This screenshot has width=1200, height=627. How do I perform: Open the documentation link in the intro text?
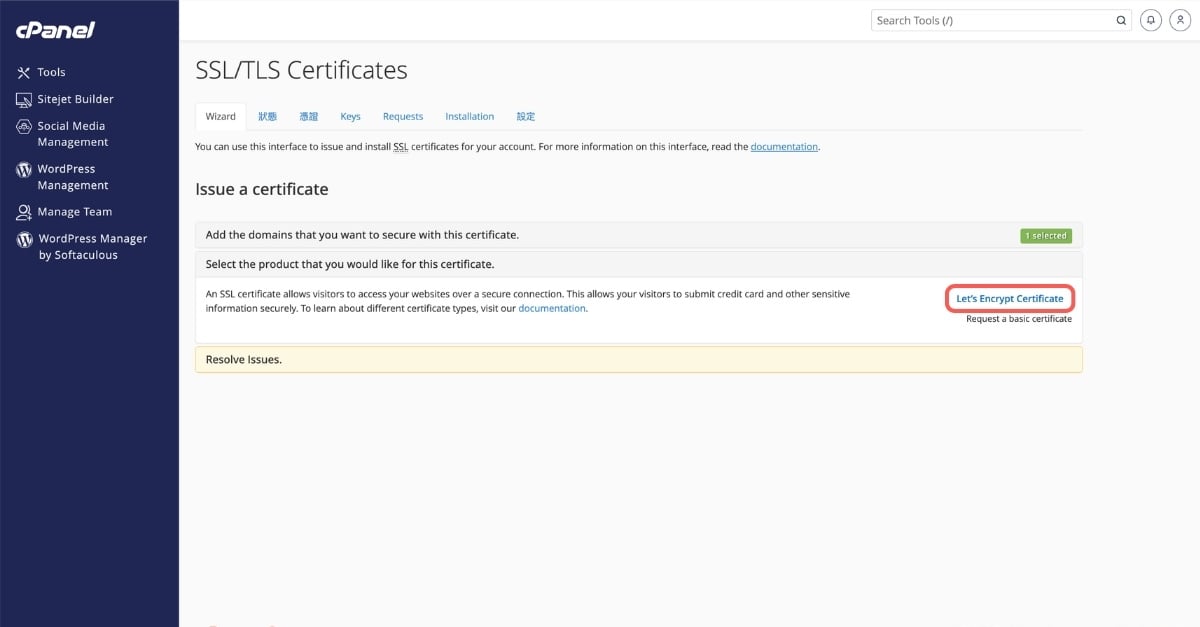[x=785, y=146]
